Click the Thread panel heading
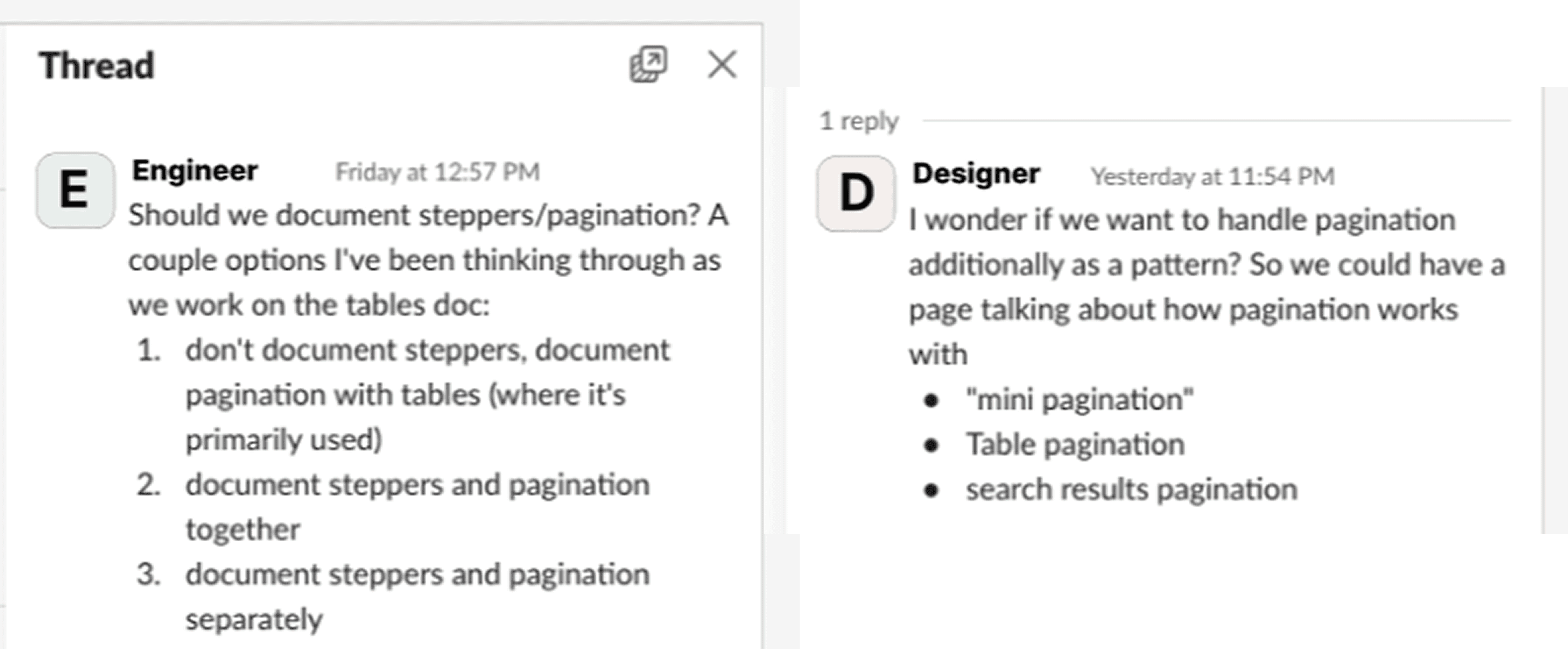The width and height of the screenshot is (1568, 649). pos(96,65)
